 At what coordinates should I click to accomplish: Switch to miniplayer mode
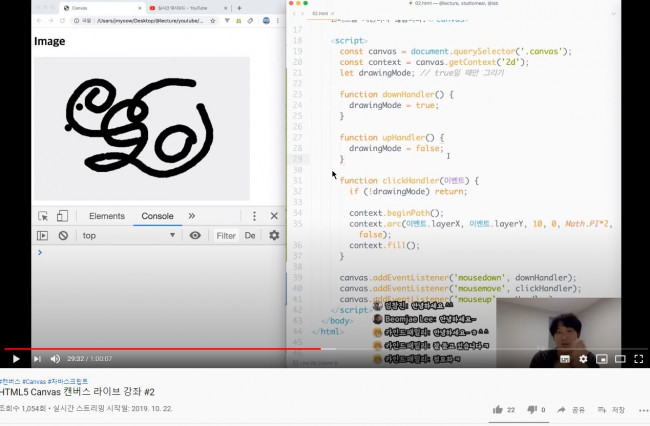click(601, 359)
